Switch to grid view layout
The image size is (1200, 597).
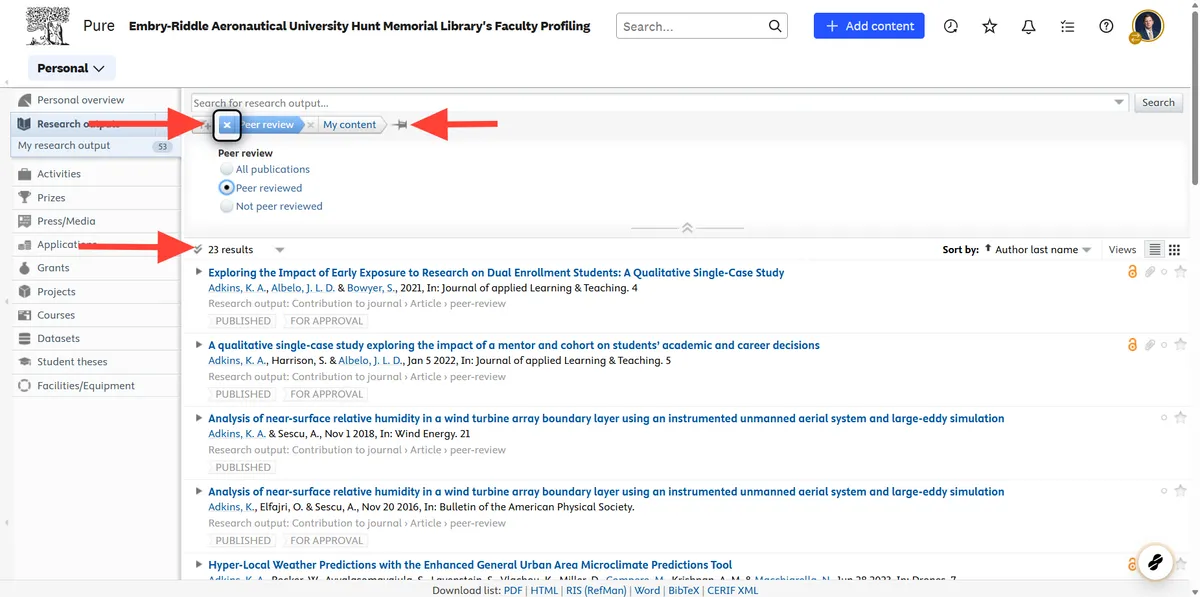1175,250
